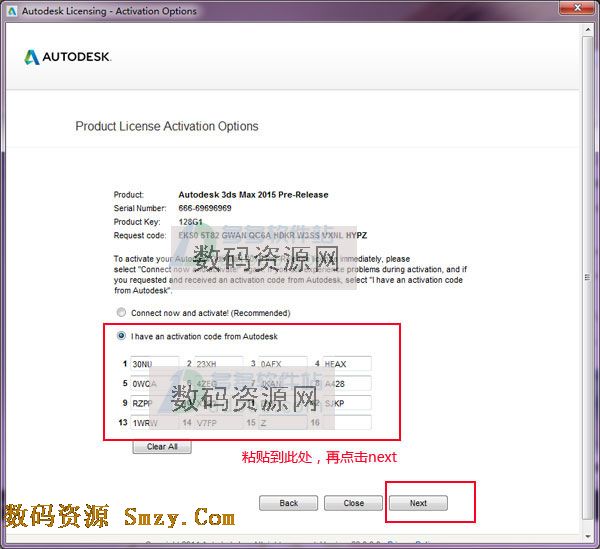Click Product License Activation Options heading

167,126
